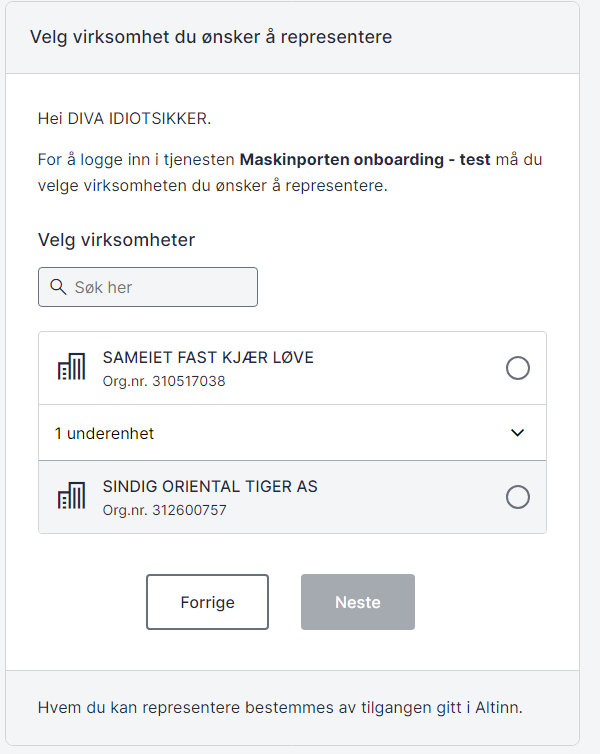Focus the "Søk her" search field

(160, 287)
